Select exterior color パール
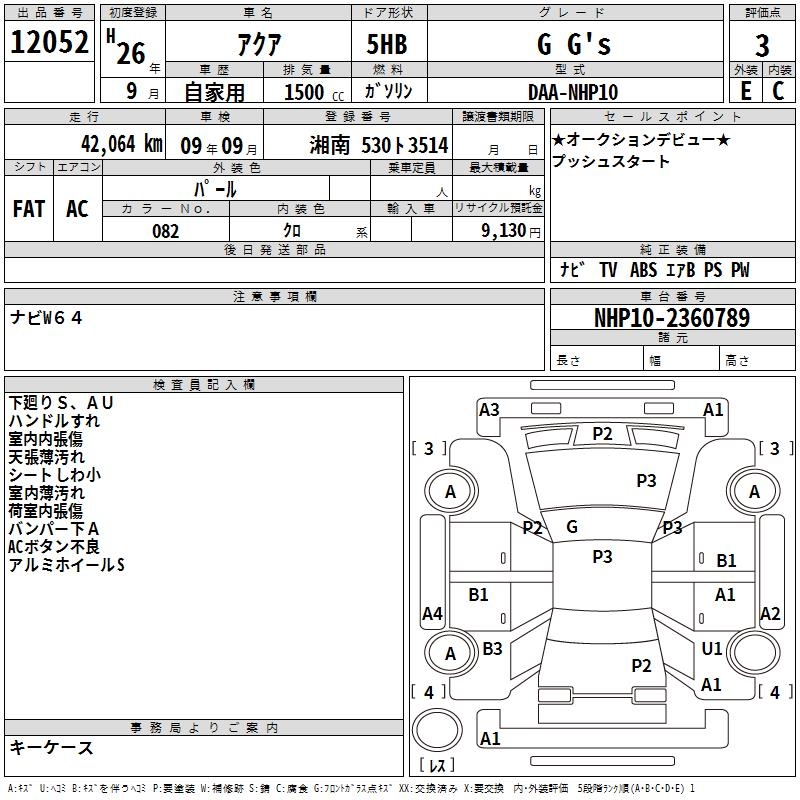The width and height of the screenshot is (800, 800). (x=215, y=190)
